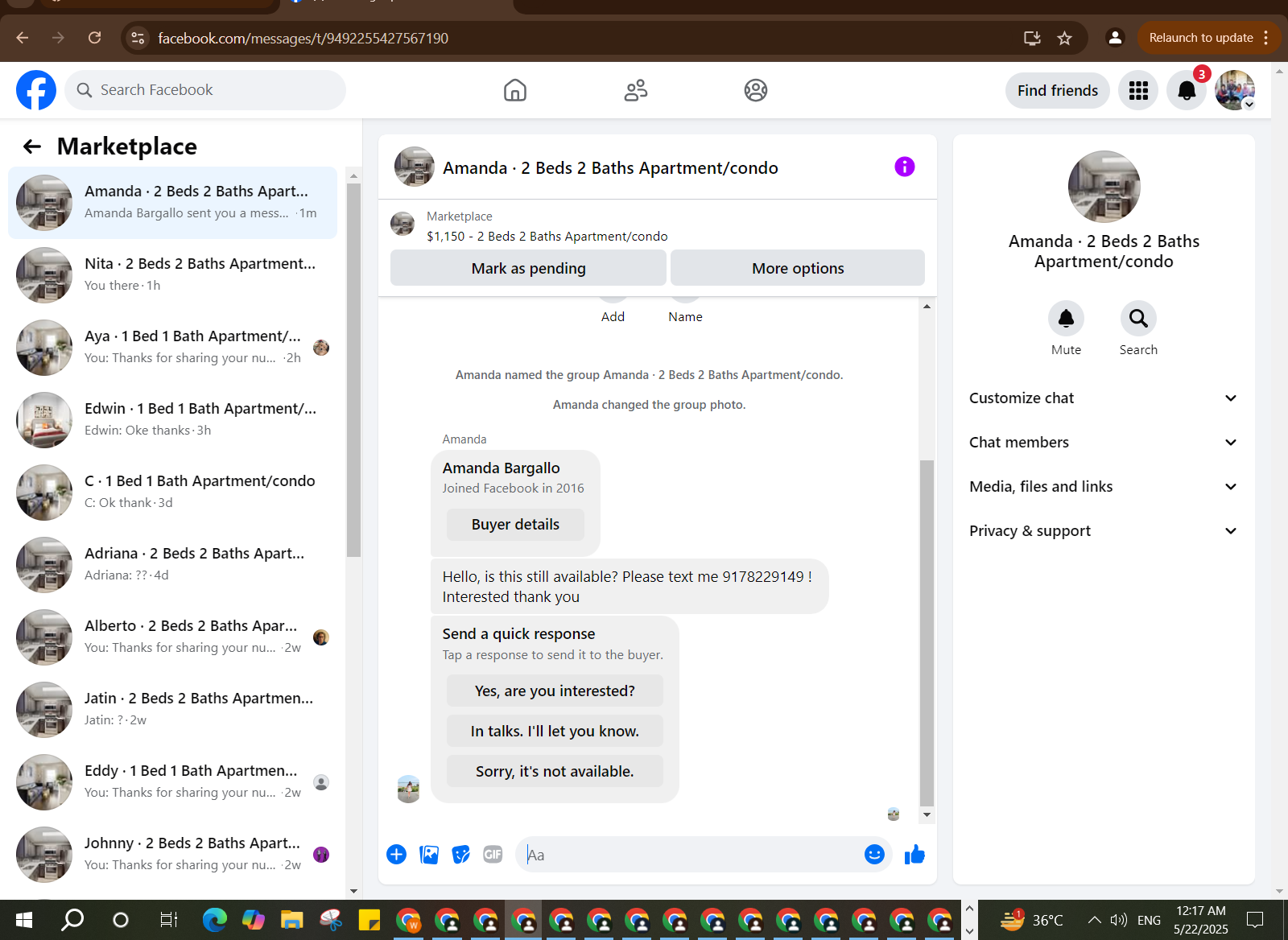Open the $1,150 listing link
The height and width of the screenshot is (940, 1288).
click(x=547, y=237)
